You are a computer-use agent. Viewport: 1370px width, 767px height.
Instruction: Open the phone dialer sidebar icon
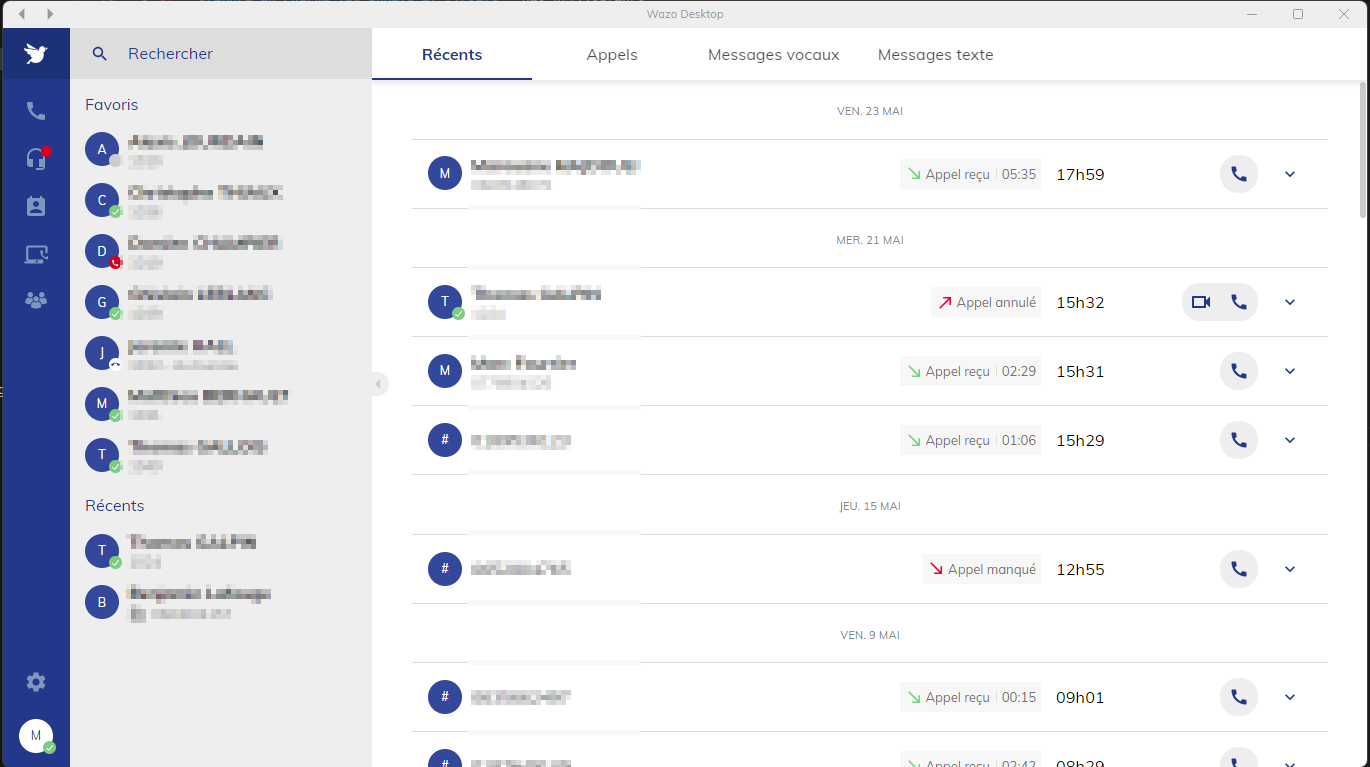click(x=36, y=111)
